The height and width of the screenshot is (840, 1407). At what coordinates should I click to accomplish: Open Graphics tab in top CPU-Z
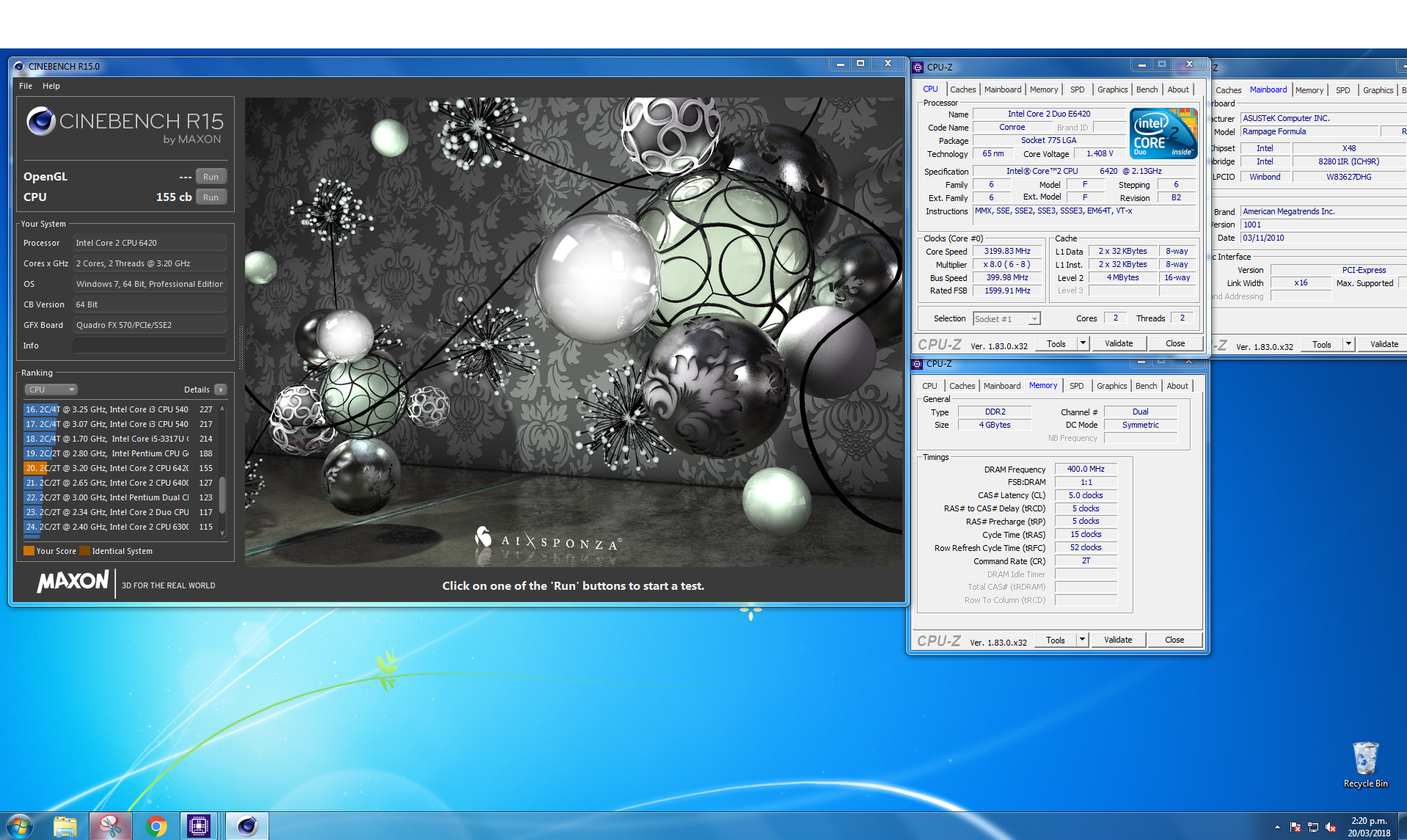click(1113, 90)
